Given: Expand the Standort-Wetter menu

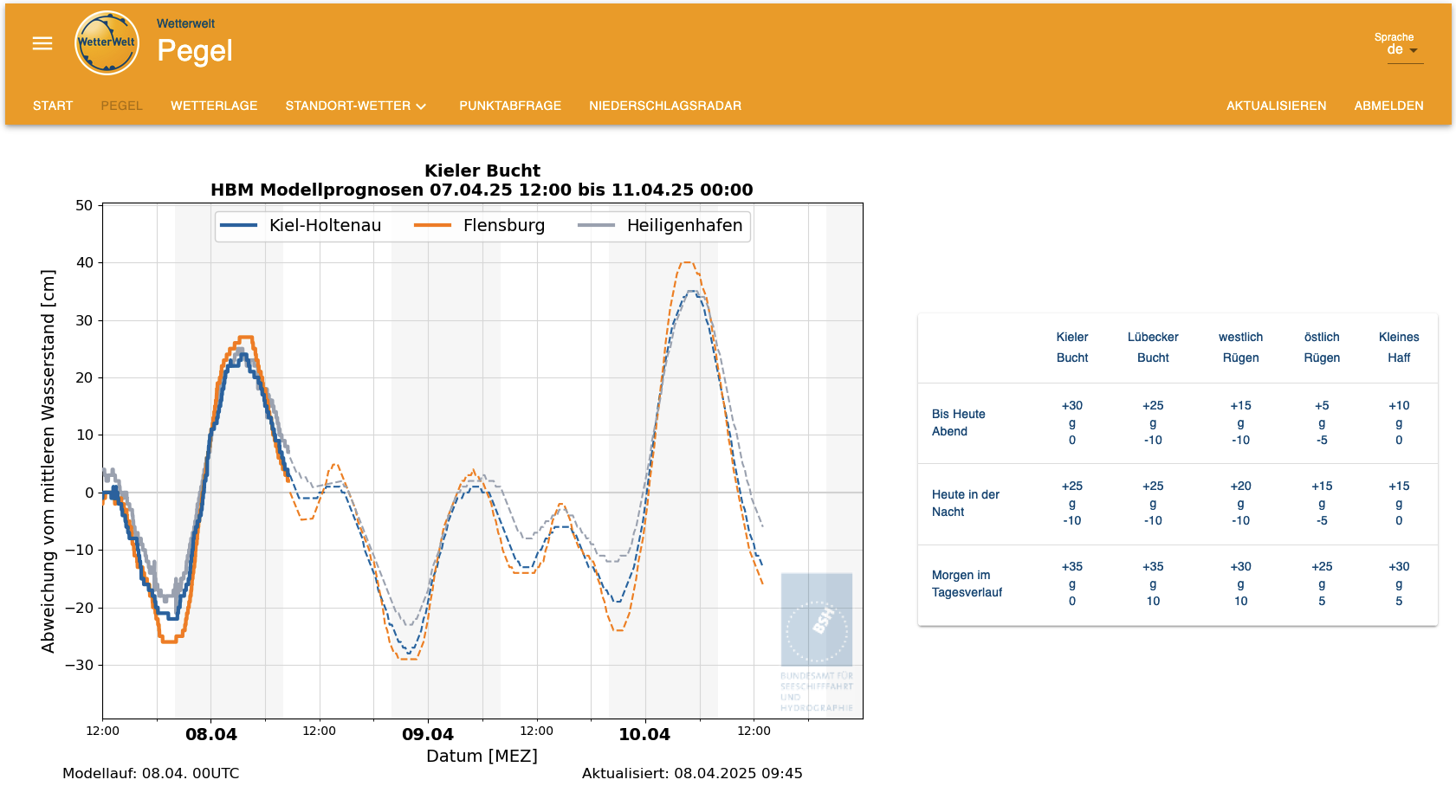Looking at the screenshot, I should pyautogui.click(x=348, y=106).
